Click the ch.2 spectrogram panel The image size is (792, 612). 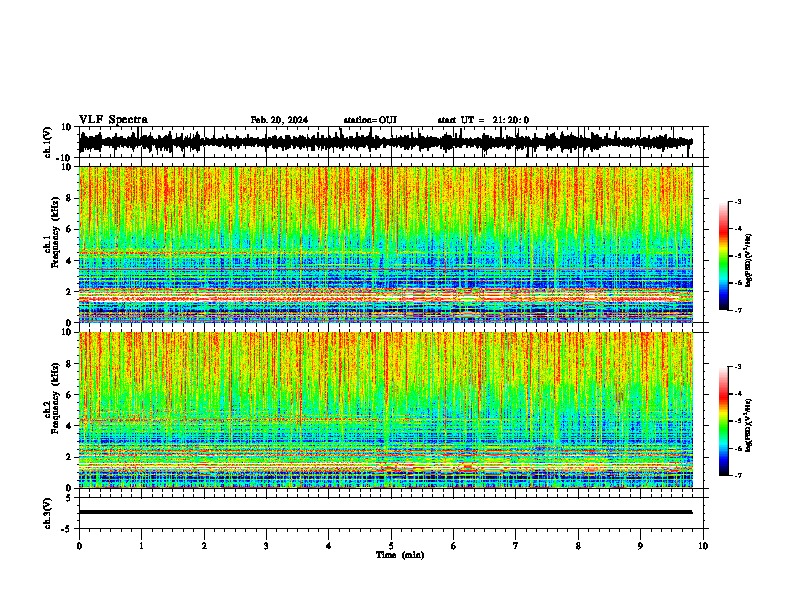tap(386, 410)
